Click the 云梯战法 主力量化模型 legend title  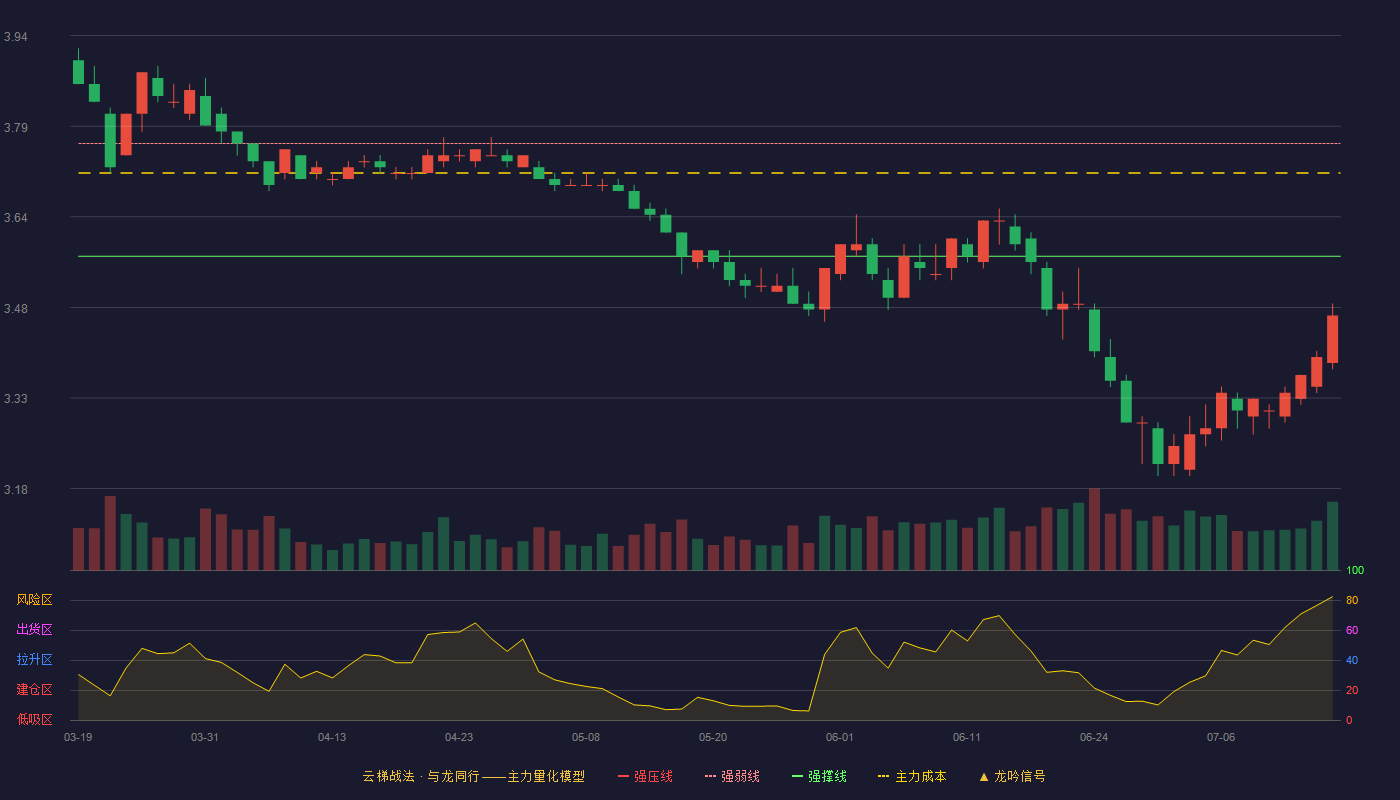(473, 776)
